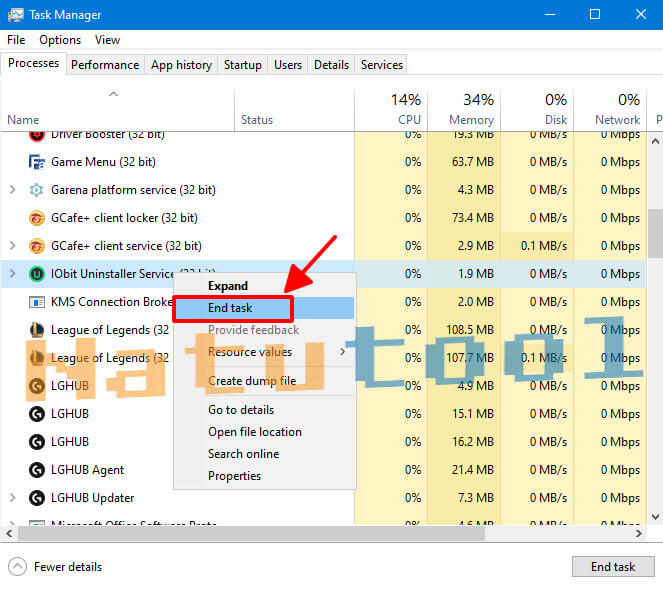Select the LGHUB Updater process row
The image size is (663, 589).
pos(323,498)
